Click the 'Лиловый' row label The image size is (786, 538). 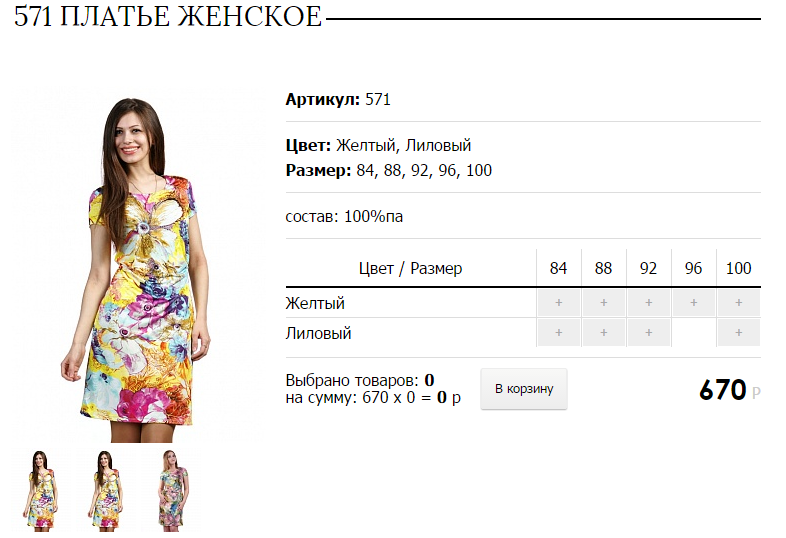[318, 333]
